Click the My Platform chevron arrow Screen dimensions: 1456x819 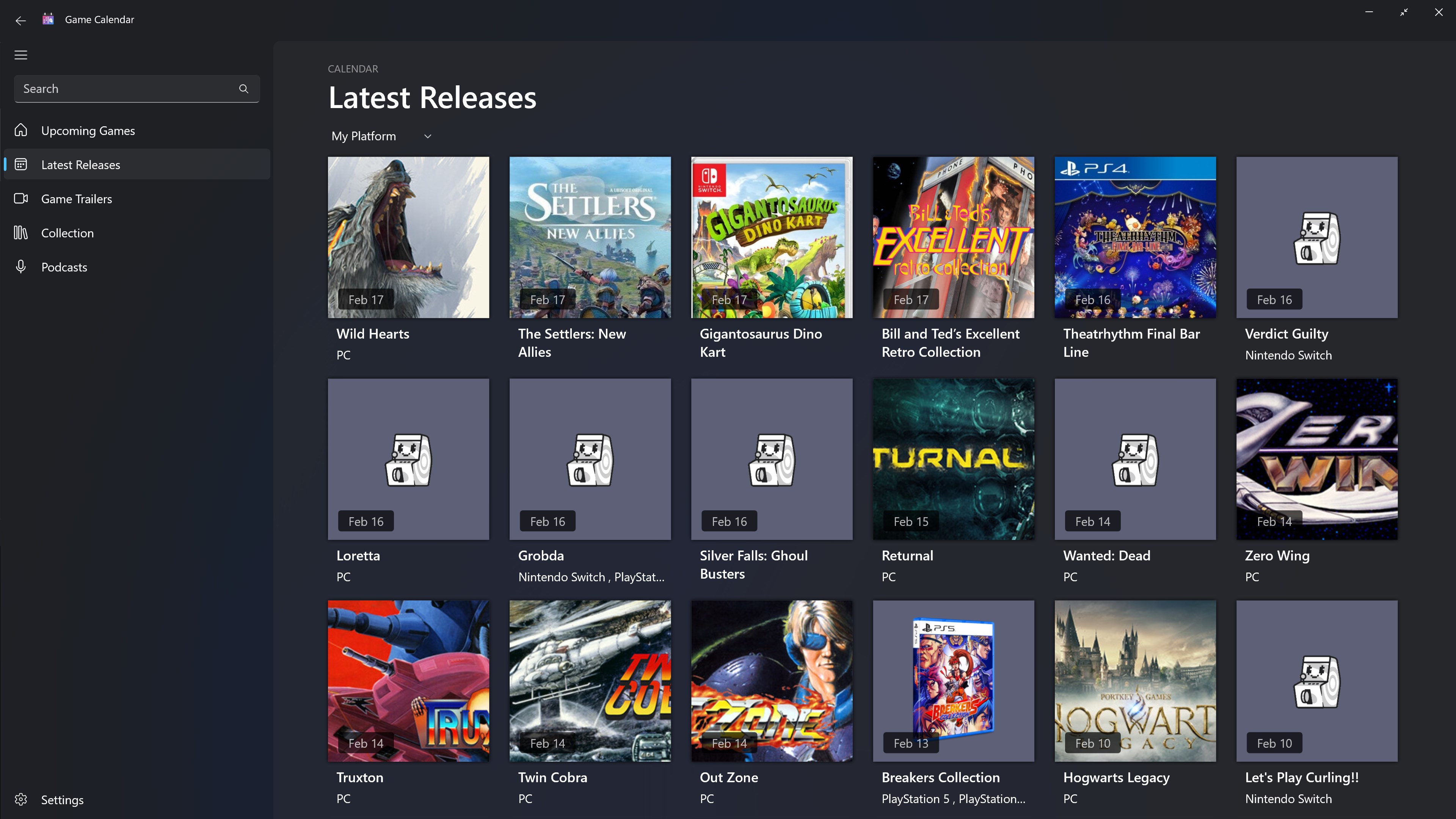[x=428, y=136]
